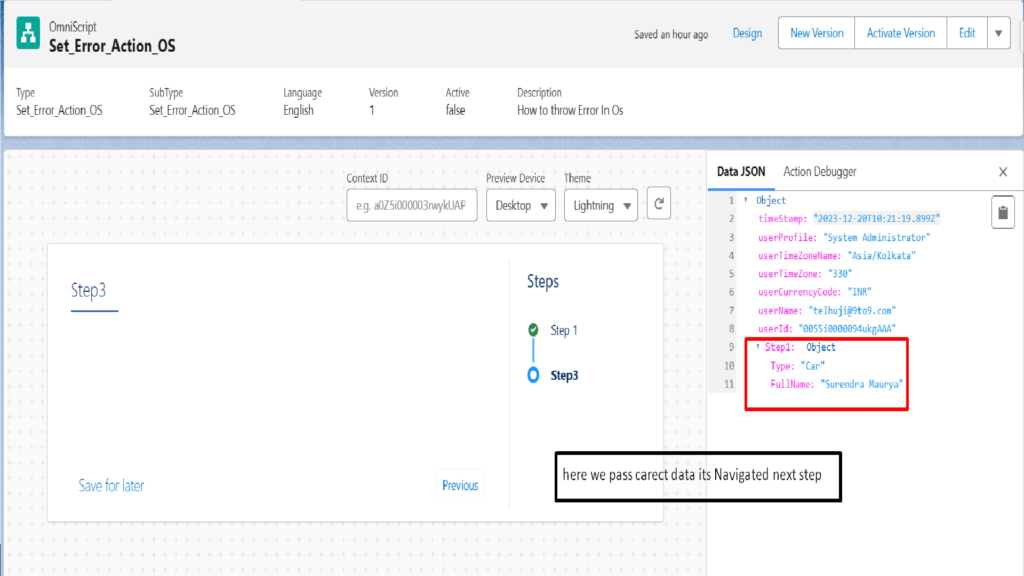Open the Theme Lightning dropdown
The height and width of the screenshot is (576, 1024).
(x=601, y=206)
